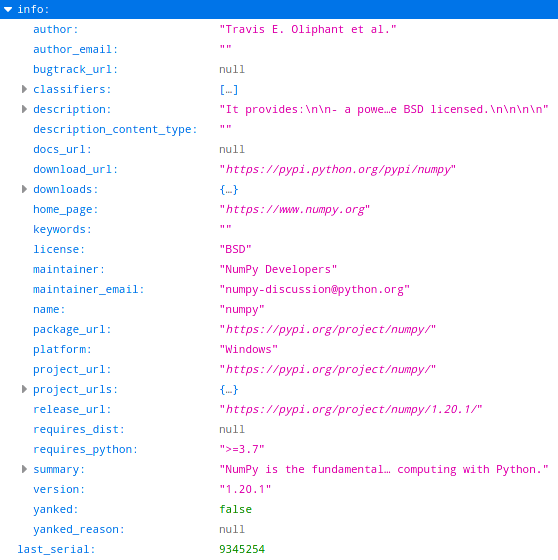Select the project_urls key label

coord(75,389)
